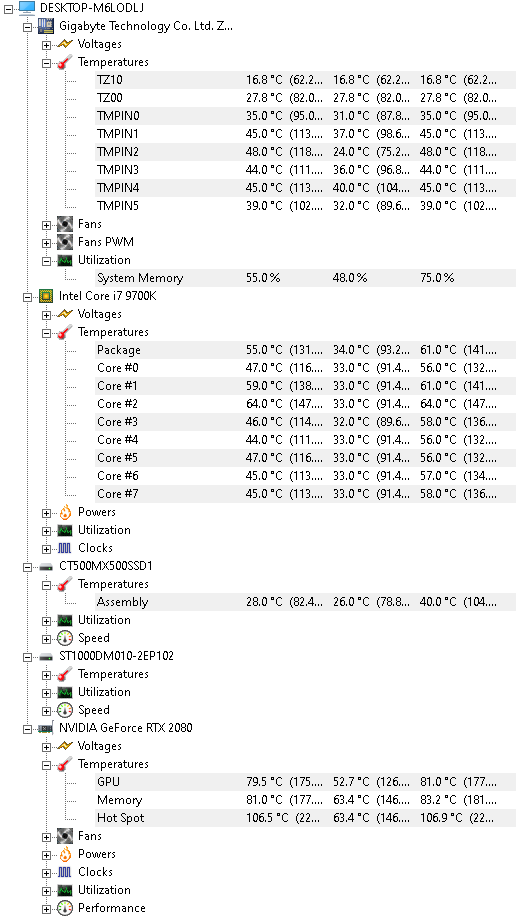The image size is (516, 922).
Task: Click the clock waveform icon under Intel CPU
Action: (x=65, y=548)
